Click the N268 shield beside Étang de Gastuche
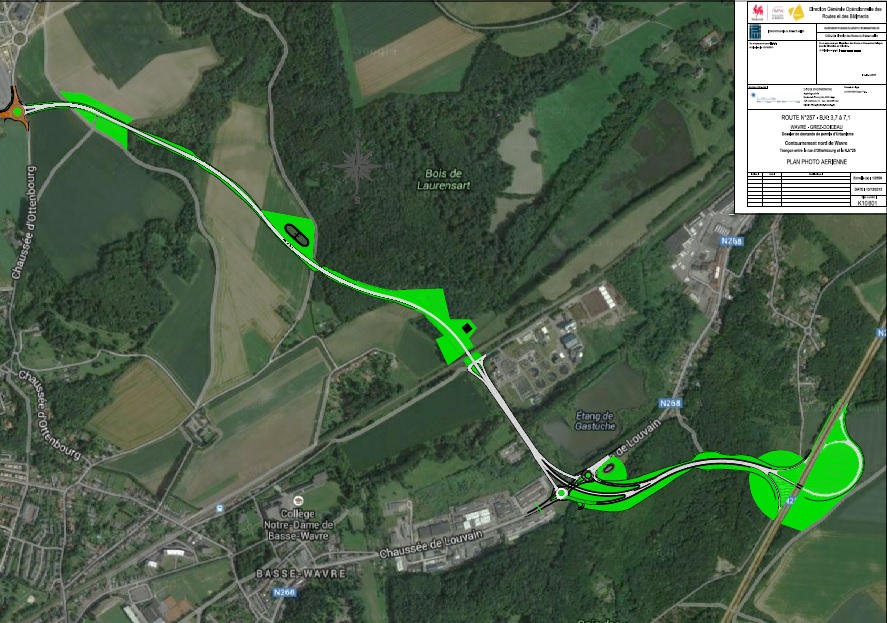Image resolution: width=887 pixels, height=623 pixels. tap(670, 403)
